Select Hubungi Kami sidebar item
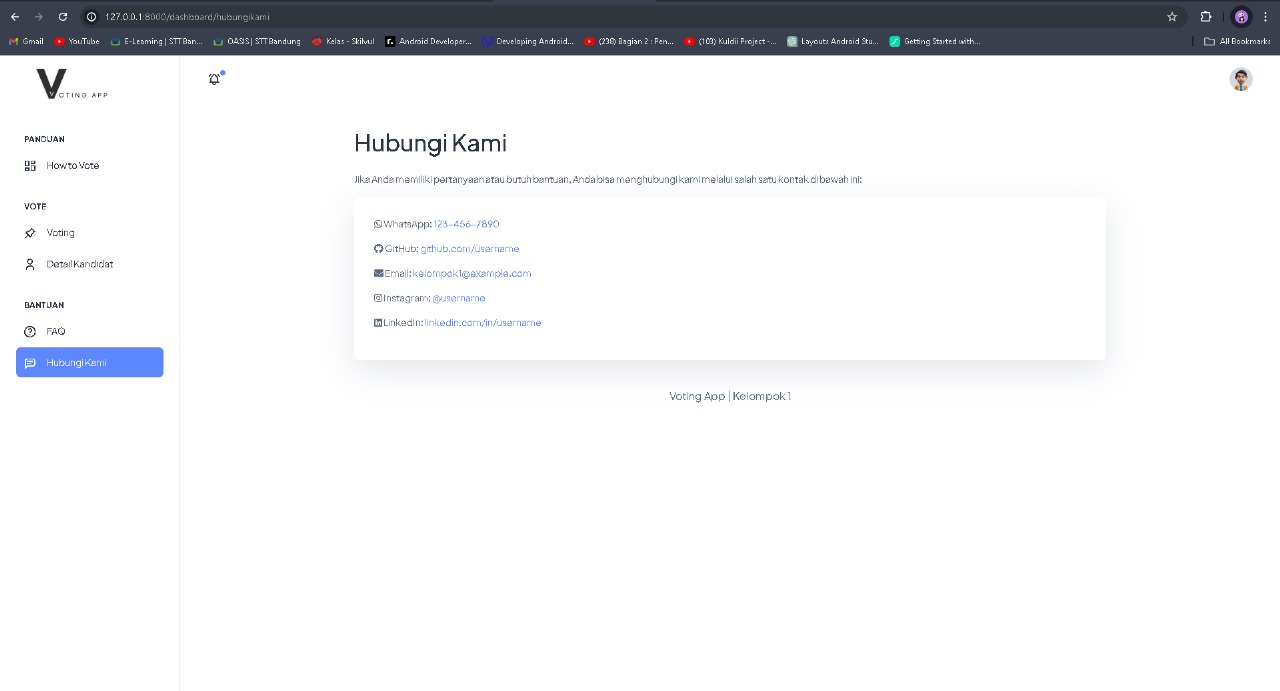The width and height of the screenshot is (1280, 691). [x=89, y=363]
